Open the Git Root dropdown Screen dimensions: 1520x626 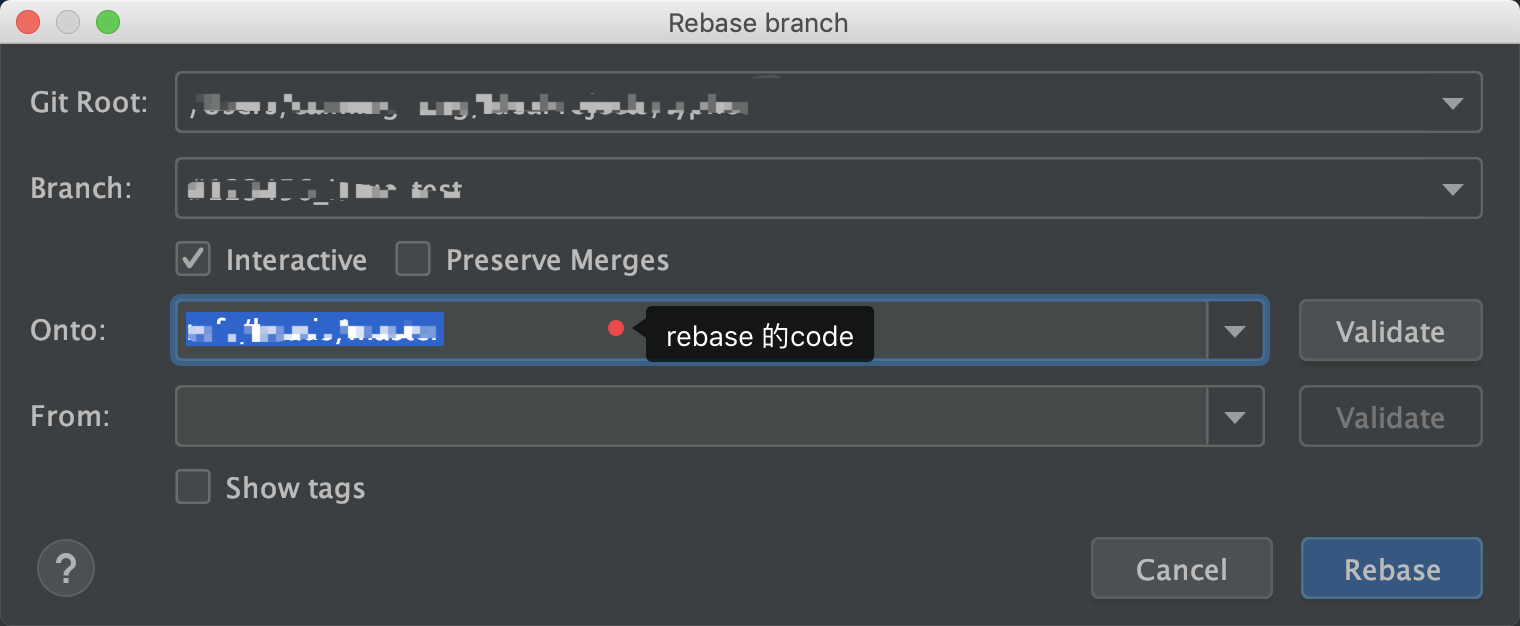(1454, 101)
